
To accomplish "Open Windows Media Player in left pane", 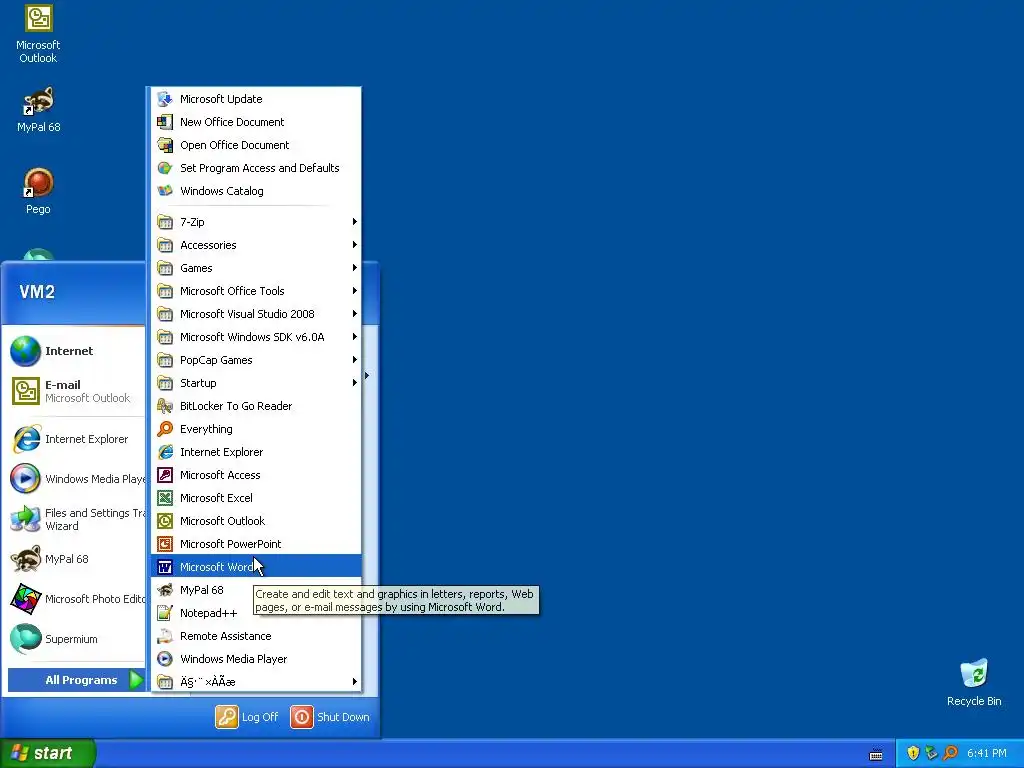I will (x=76, y=479).
